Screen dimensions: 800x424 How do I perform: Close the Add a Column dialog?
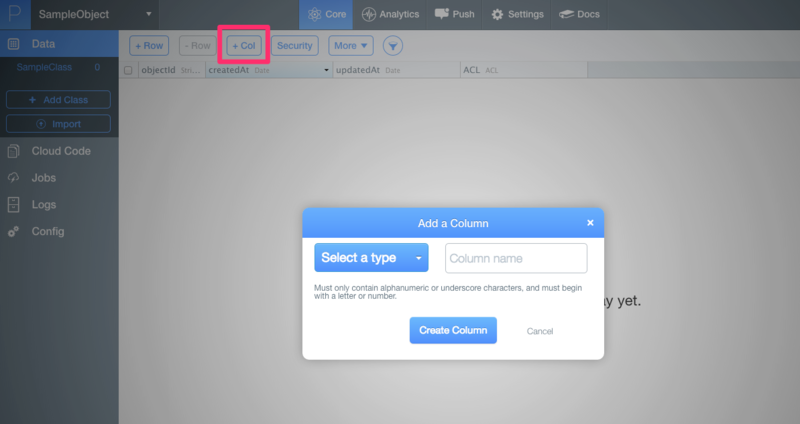click(x=590, y=222)
